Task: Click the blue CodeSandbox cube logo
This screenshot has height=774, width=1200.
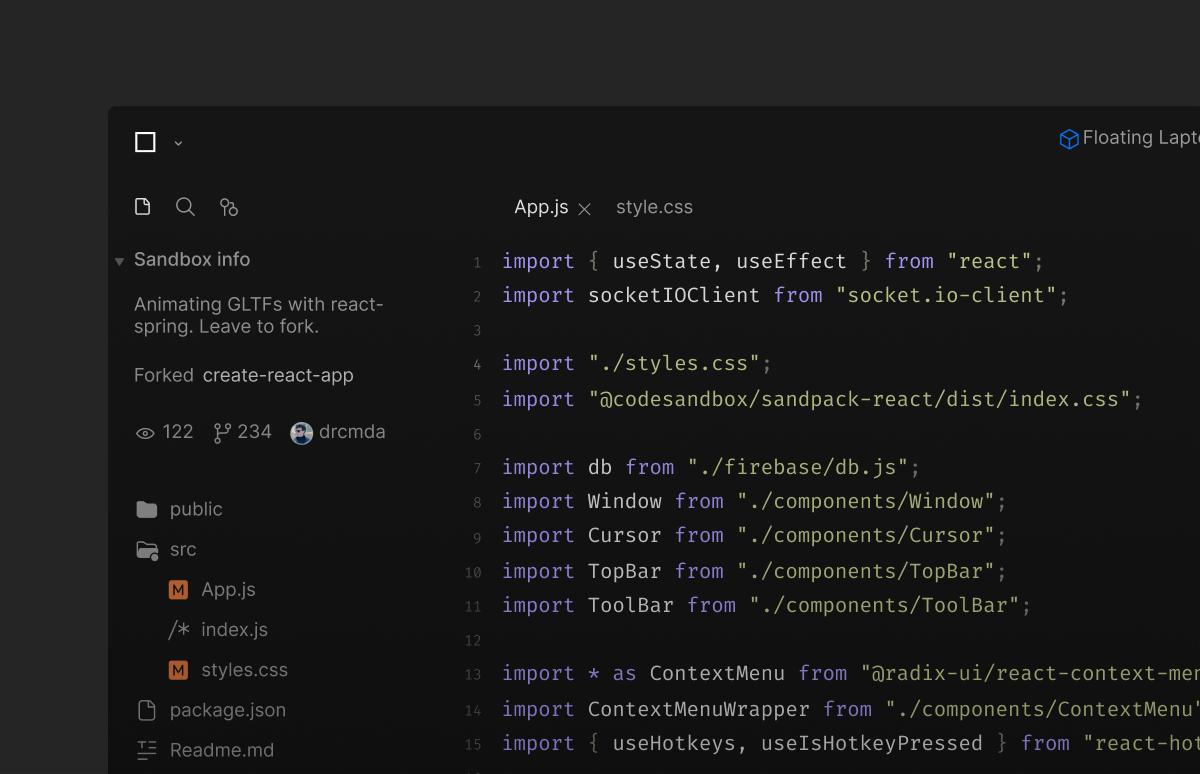Action: pyautogui.click(x=1069, y=138)
